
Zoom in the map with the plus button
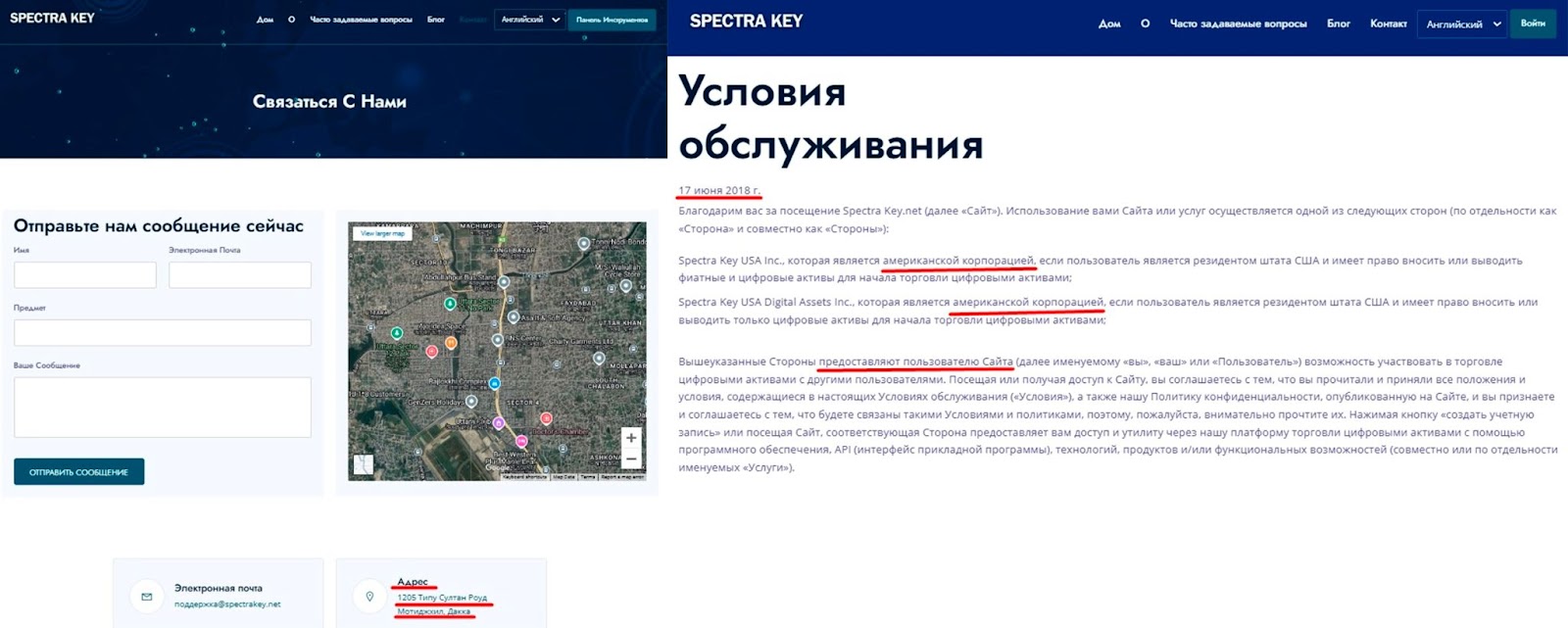pos(631,438)
